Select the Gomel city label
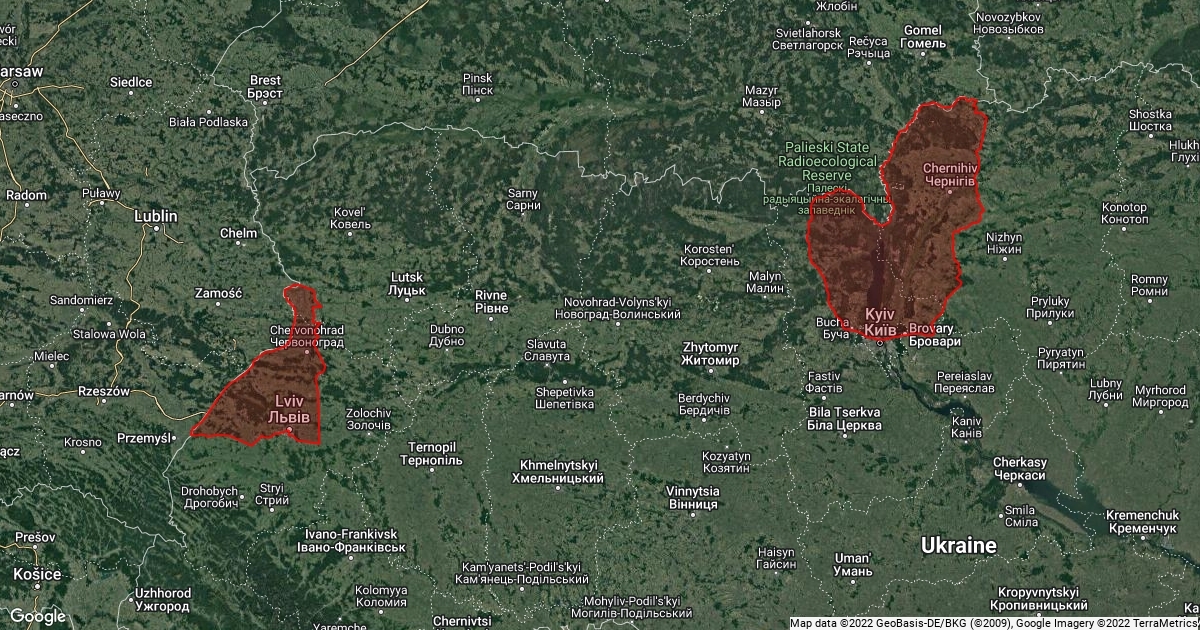1200x630 pixels. [x=922, y=37]
